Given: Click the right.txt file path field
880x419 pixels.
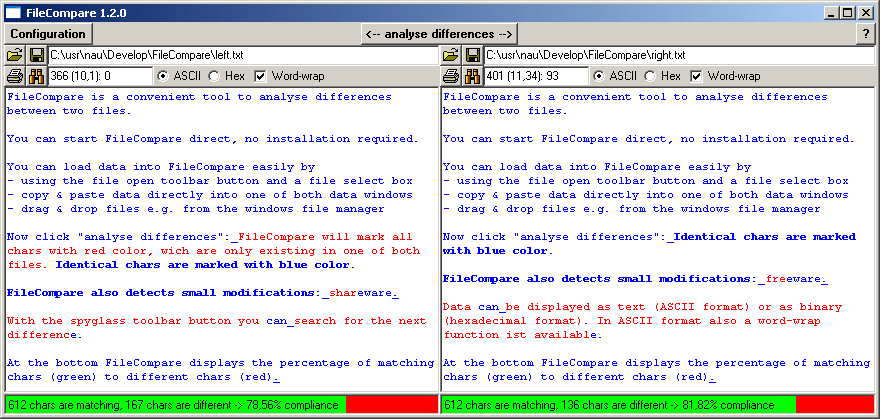Looking at the screenshot, I should (x=679, y=56).
